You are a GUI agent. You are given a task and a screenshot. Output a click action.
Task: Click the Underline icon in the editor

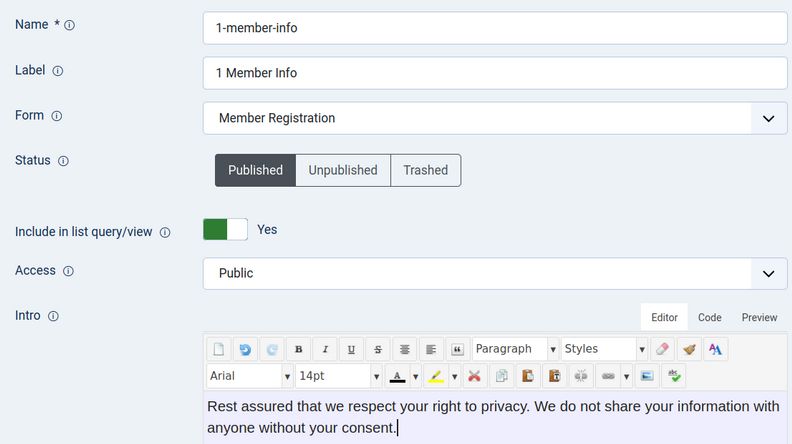[351, 350]
